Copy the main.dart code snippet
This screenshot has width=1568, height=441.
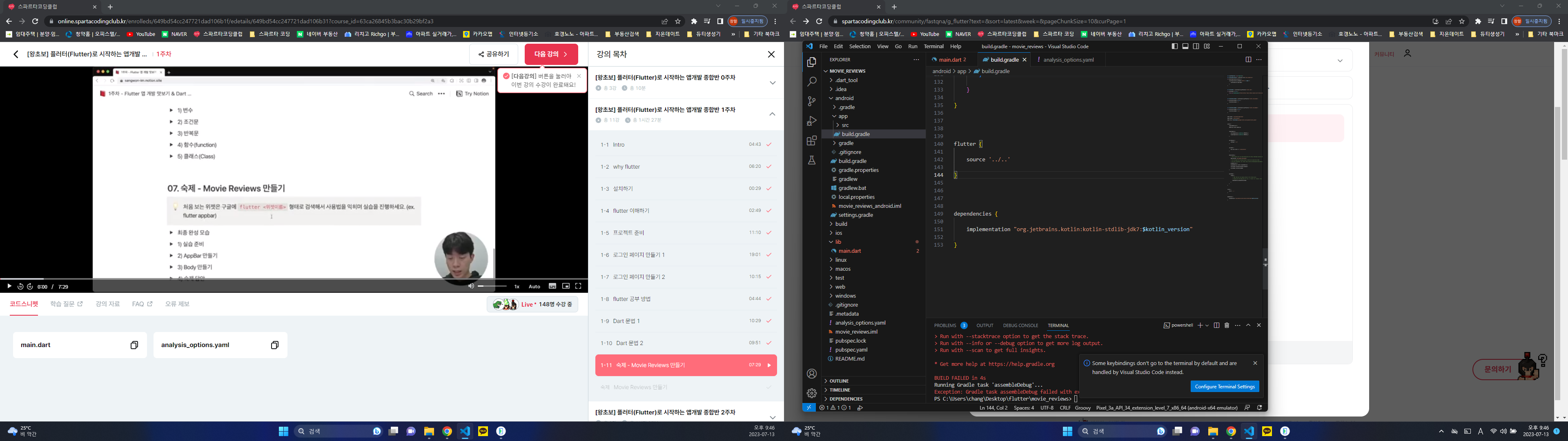coord(134,345)
